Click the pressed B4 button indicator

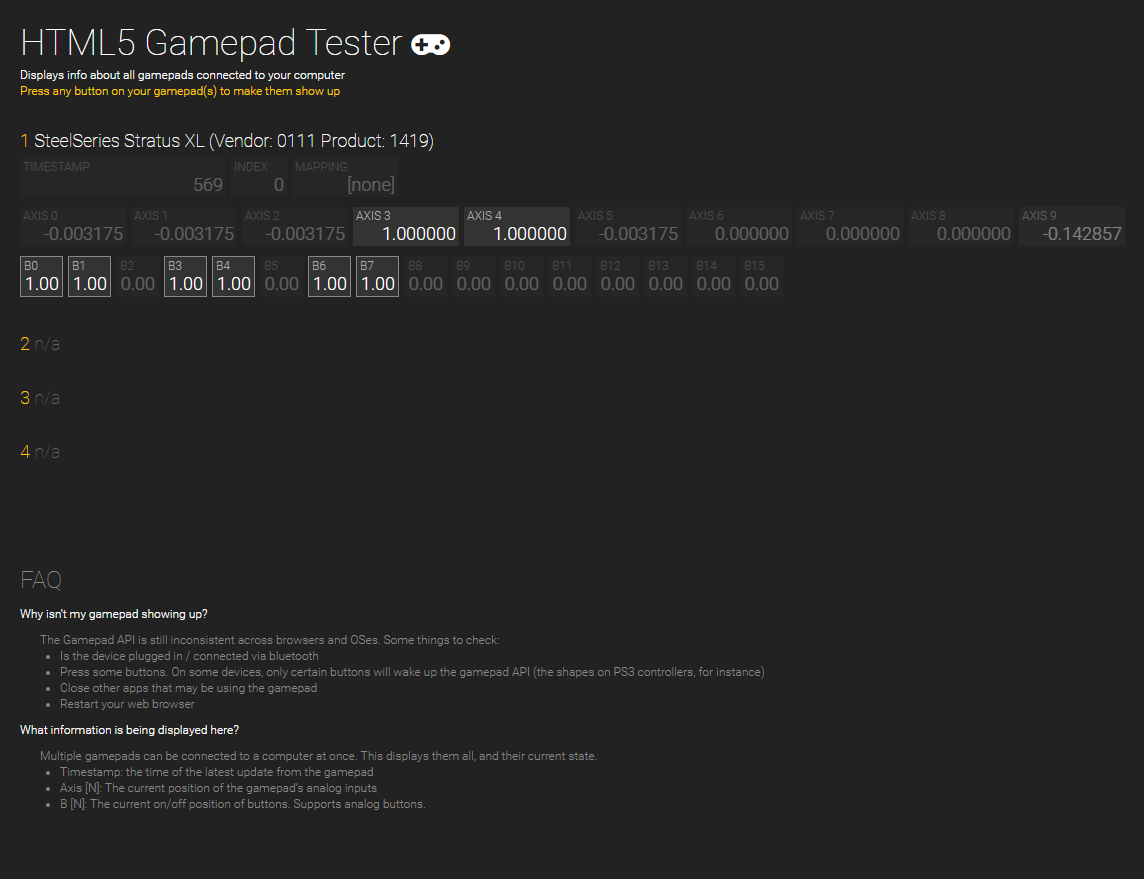point(233,276)
